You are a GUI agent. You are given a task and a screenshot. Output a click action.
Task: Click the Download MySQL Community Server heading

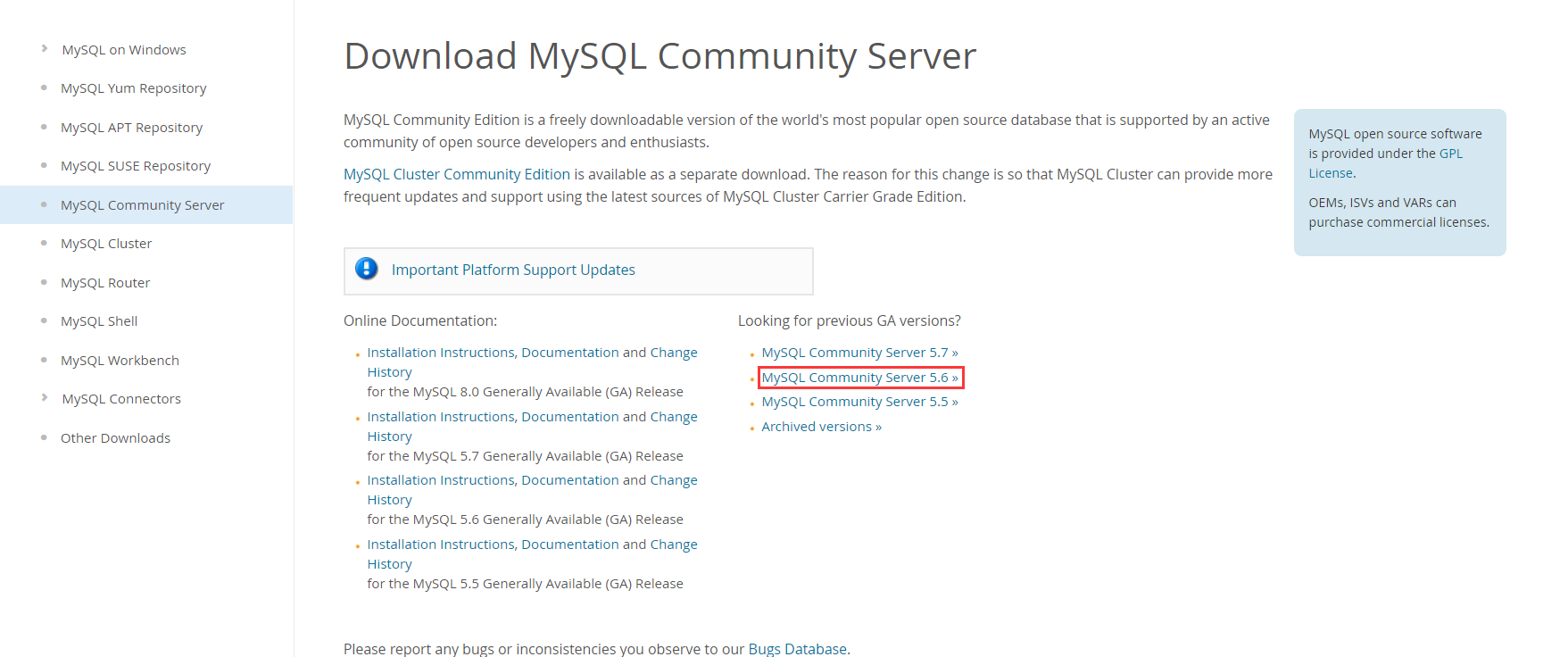pos(660,56)
